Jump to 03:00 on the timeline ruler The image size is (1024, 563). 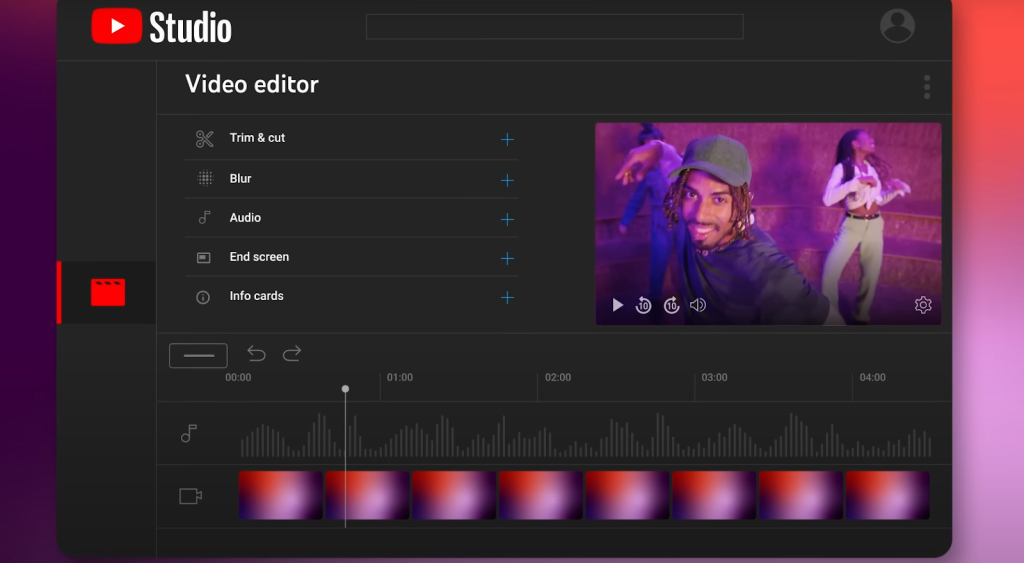click(x=714, y=378)
